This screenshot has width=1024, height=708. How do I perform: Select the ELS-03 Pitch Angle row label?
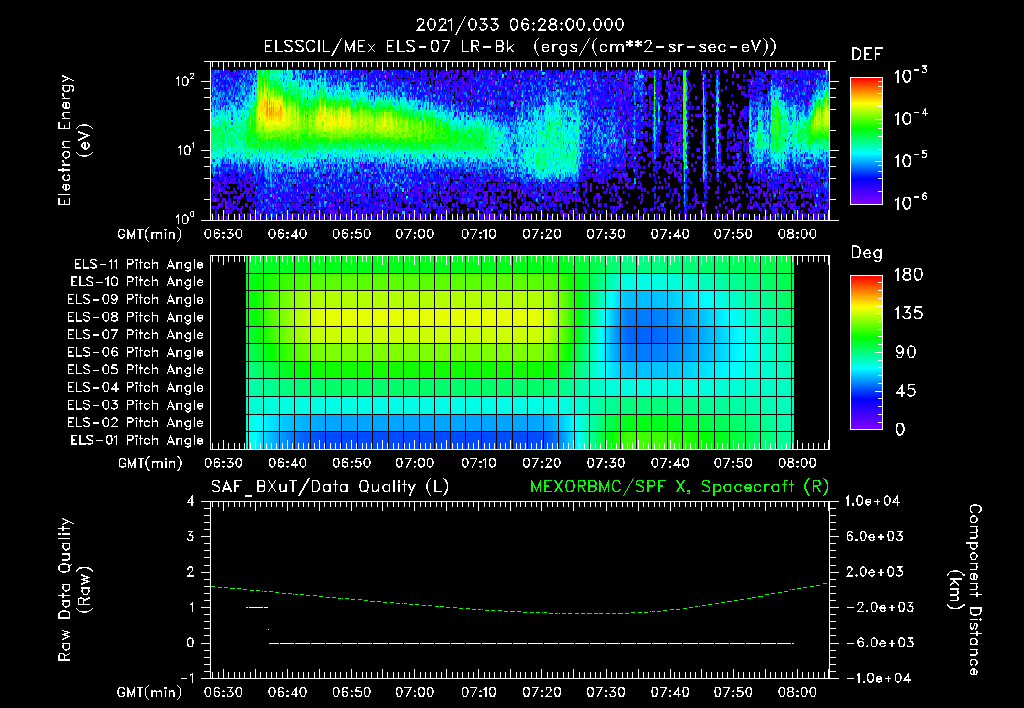tap(136, 405)
